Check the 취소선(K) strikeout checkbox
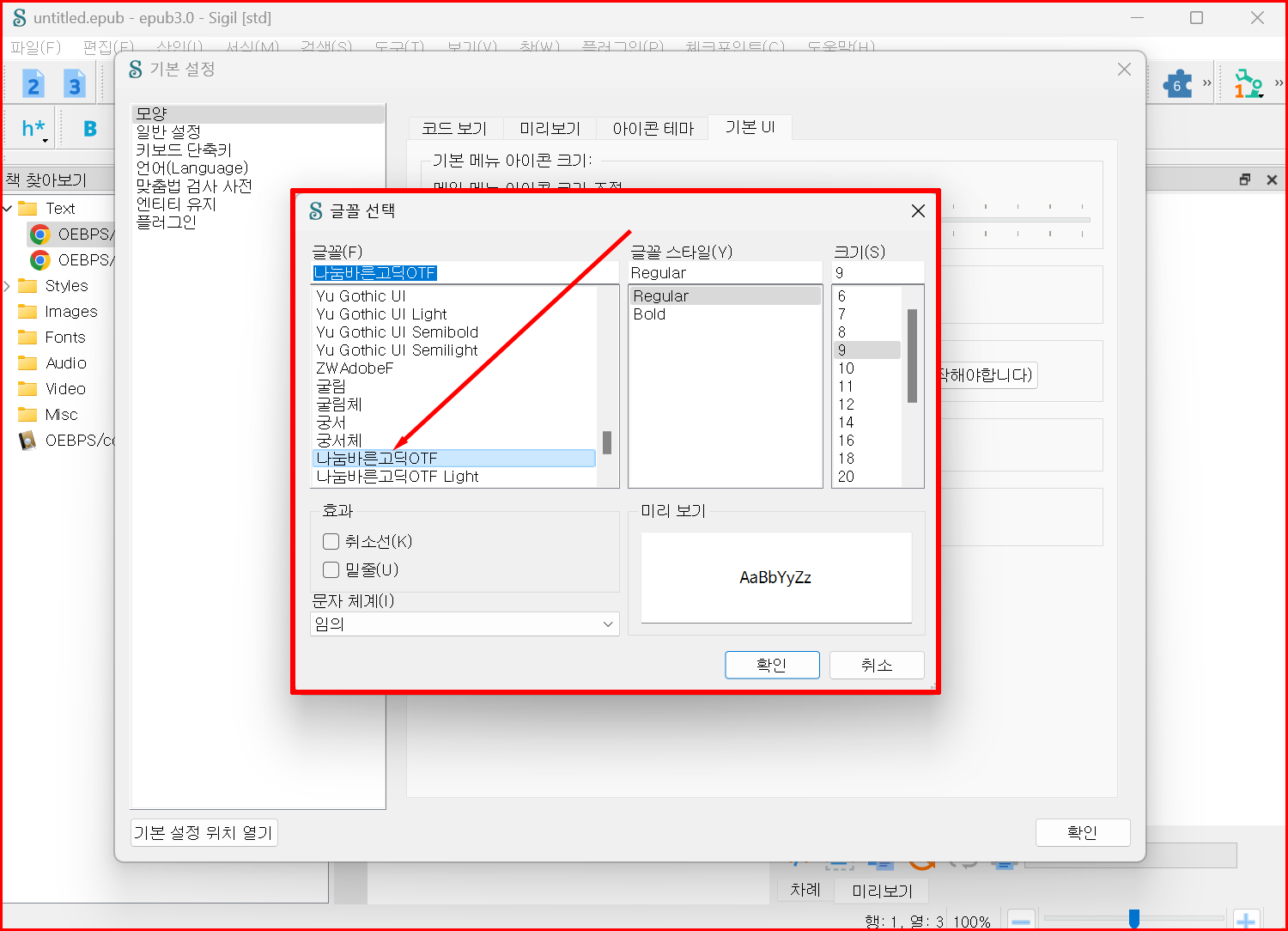1288x931 pixels. pos(331,542)
